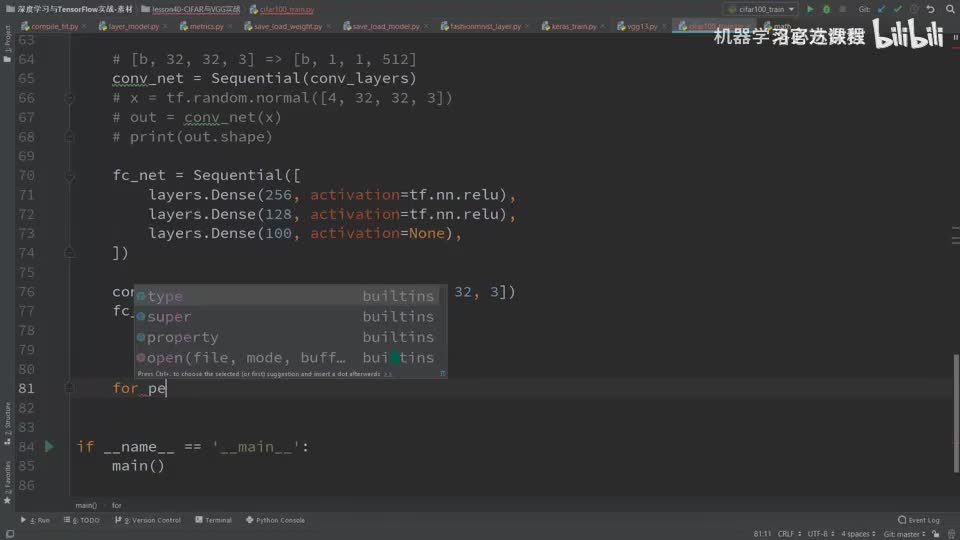Select 'type' completion suggestion
This screenshot has width=960, height=540.
coord(287,296)
